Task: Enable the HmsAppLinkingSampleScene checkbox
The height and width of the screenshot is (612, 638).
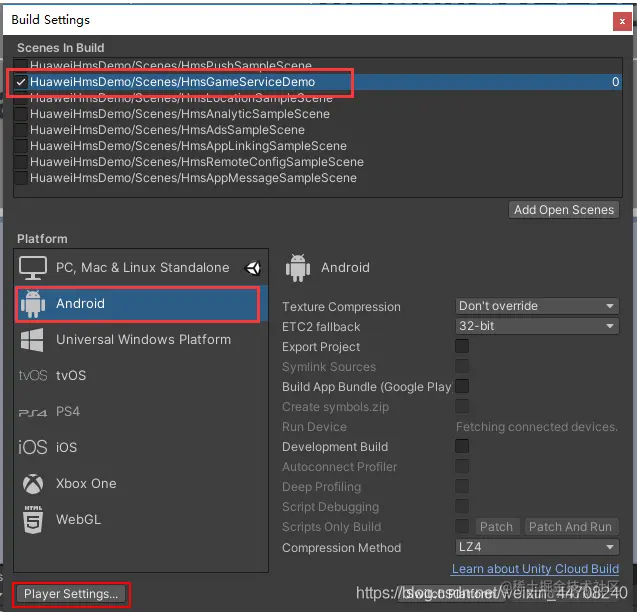Action: 21,146
